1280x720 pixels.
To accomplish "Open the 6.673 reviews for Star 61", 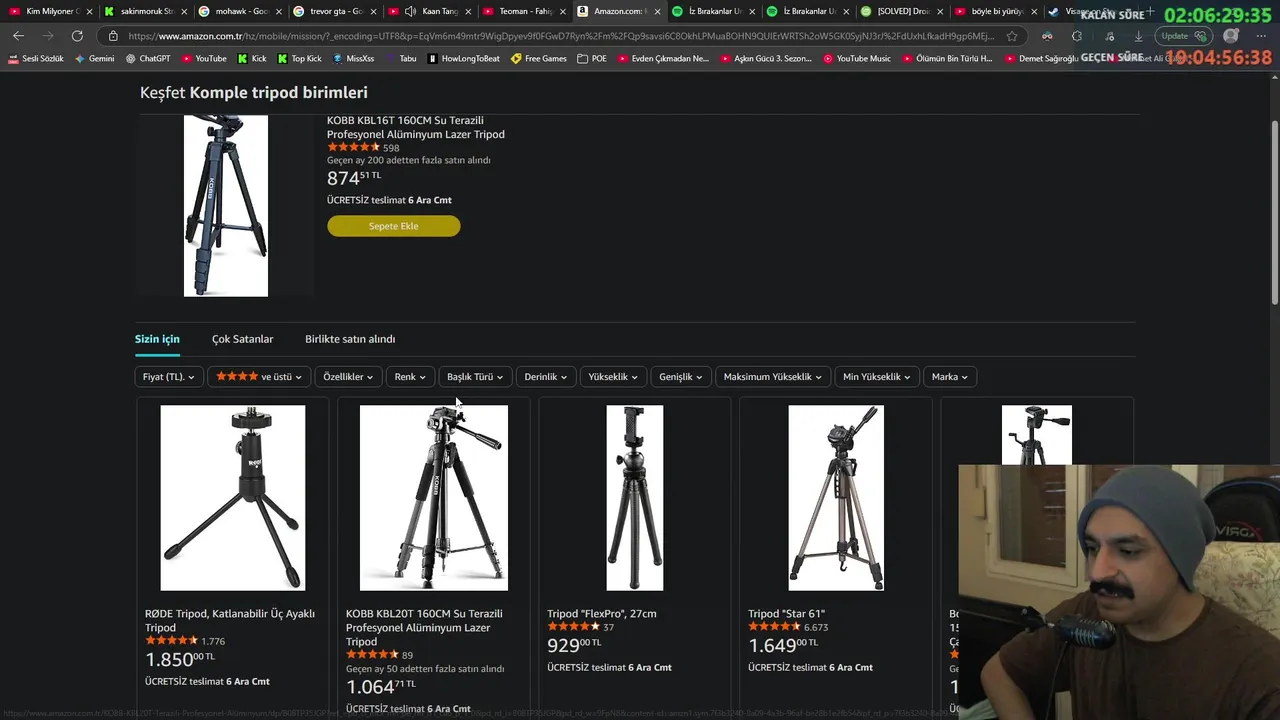I will (x=816, y=627).
